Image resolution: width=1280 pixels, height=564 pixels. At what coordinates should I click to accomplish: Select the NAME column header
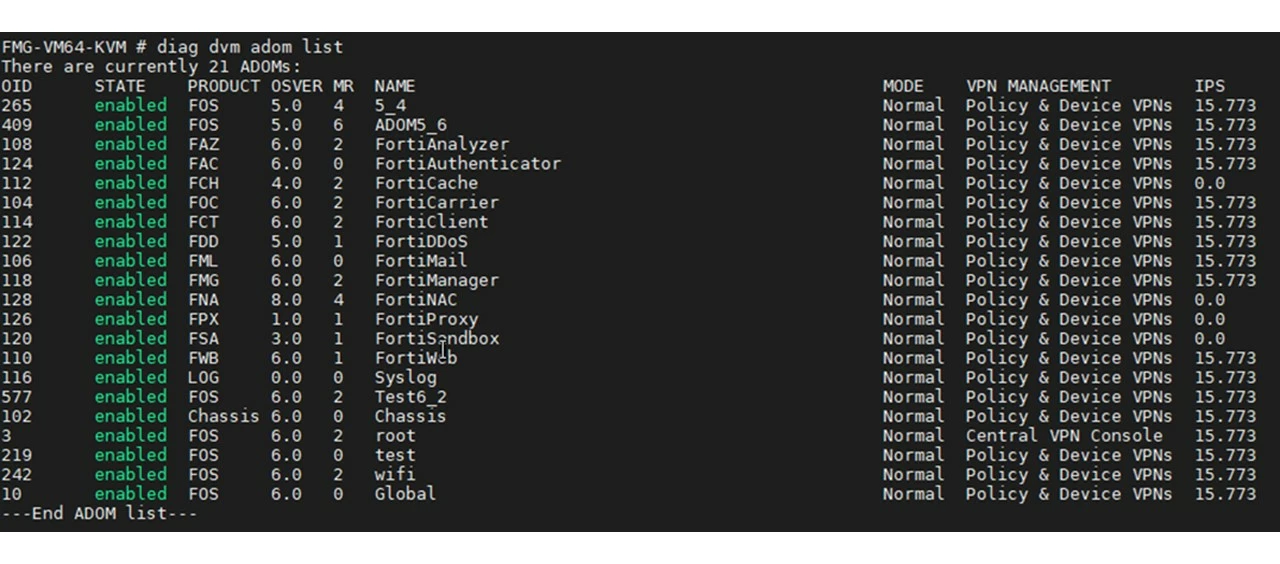395,86
